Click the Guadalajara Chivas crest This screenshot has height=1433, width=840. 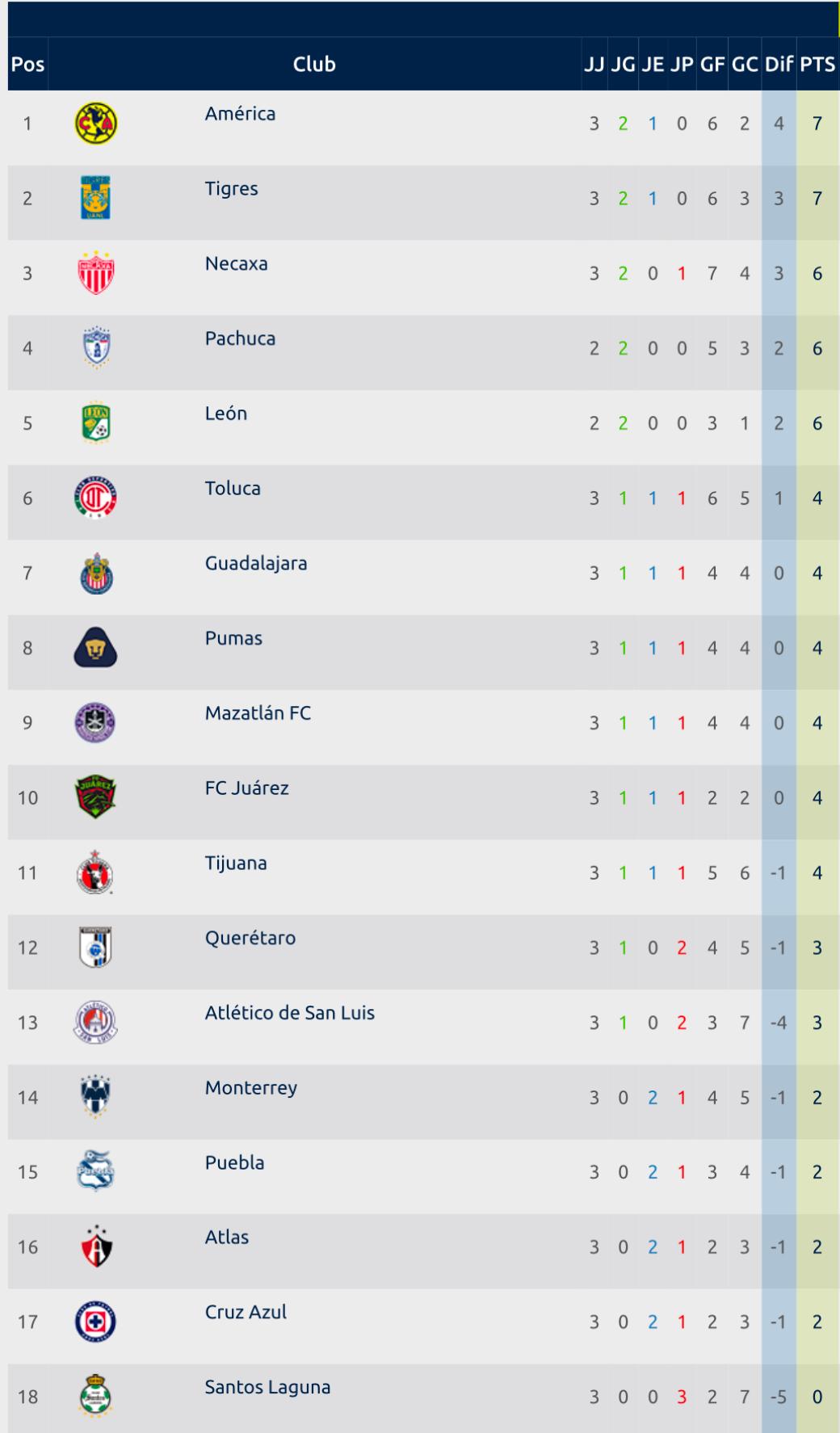coord(96,574)
